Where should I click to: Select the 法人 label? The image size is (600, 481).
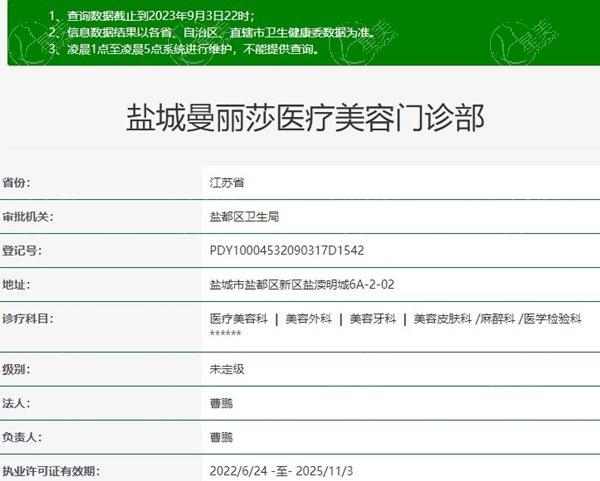pyautogui.click(x=16, y=403)
